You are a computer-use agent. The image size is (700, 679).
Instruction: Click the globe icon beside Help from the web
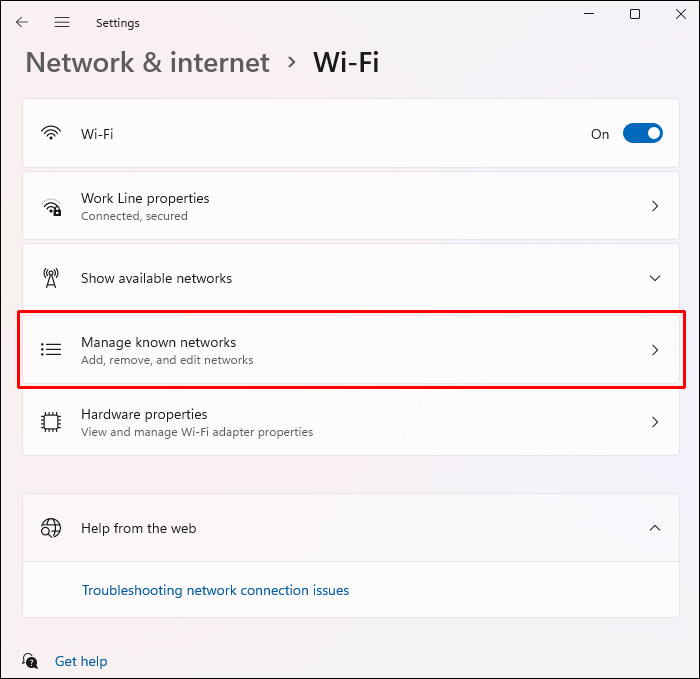point(51,528)
